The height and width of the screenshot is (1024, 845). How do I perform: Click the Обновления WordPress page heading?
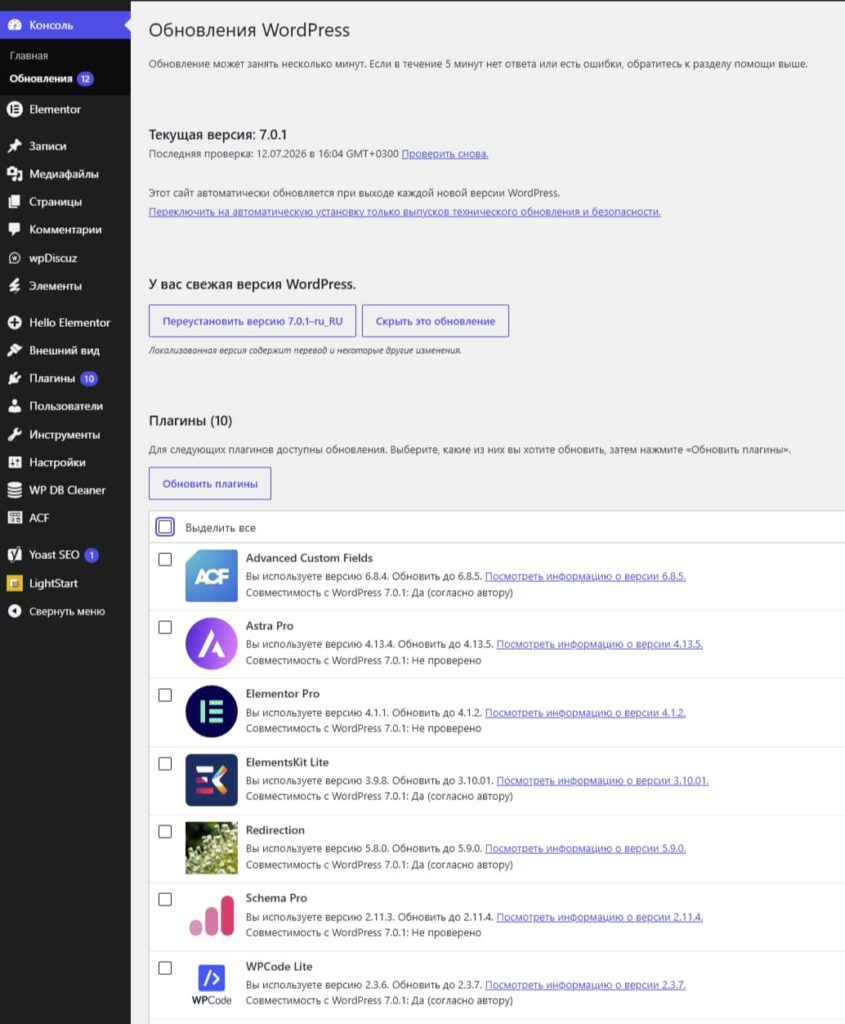pos(249,30)
